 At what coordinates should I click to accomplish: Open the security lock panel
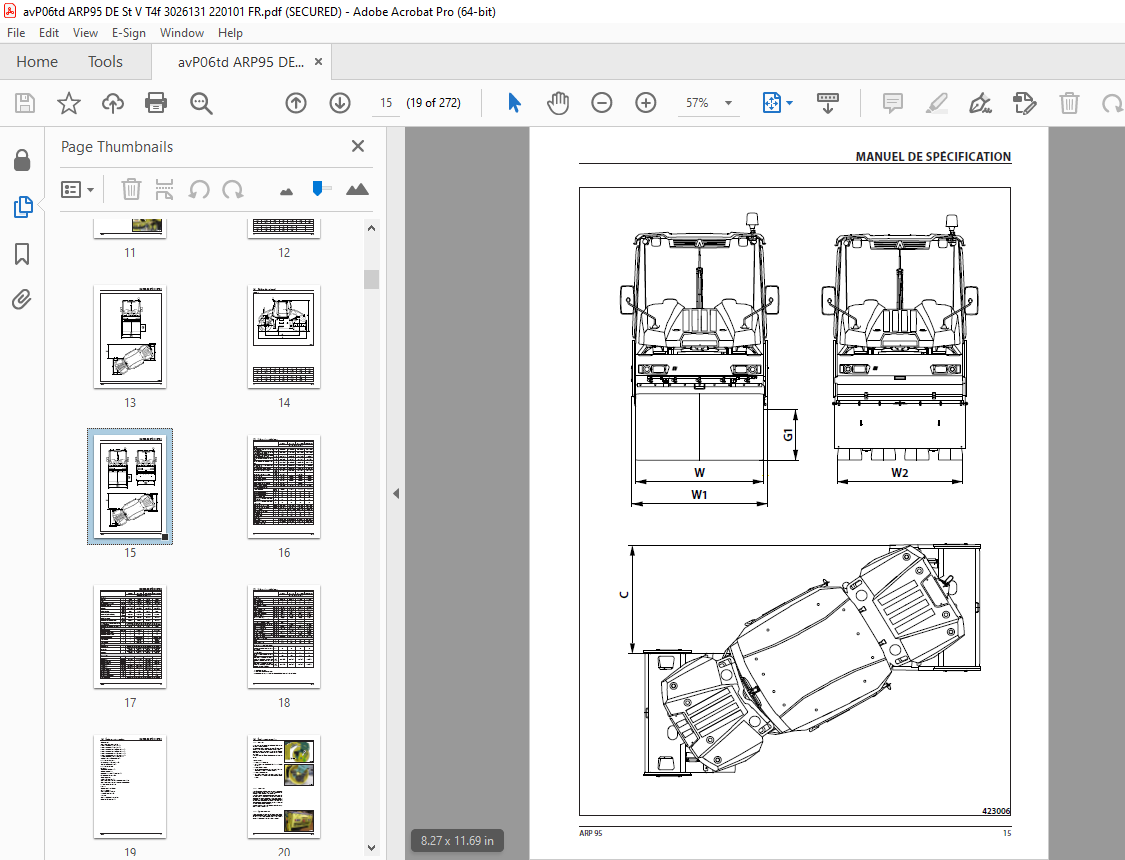(x=22, y=161)
